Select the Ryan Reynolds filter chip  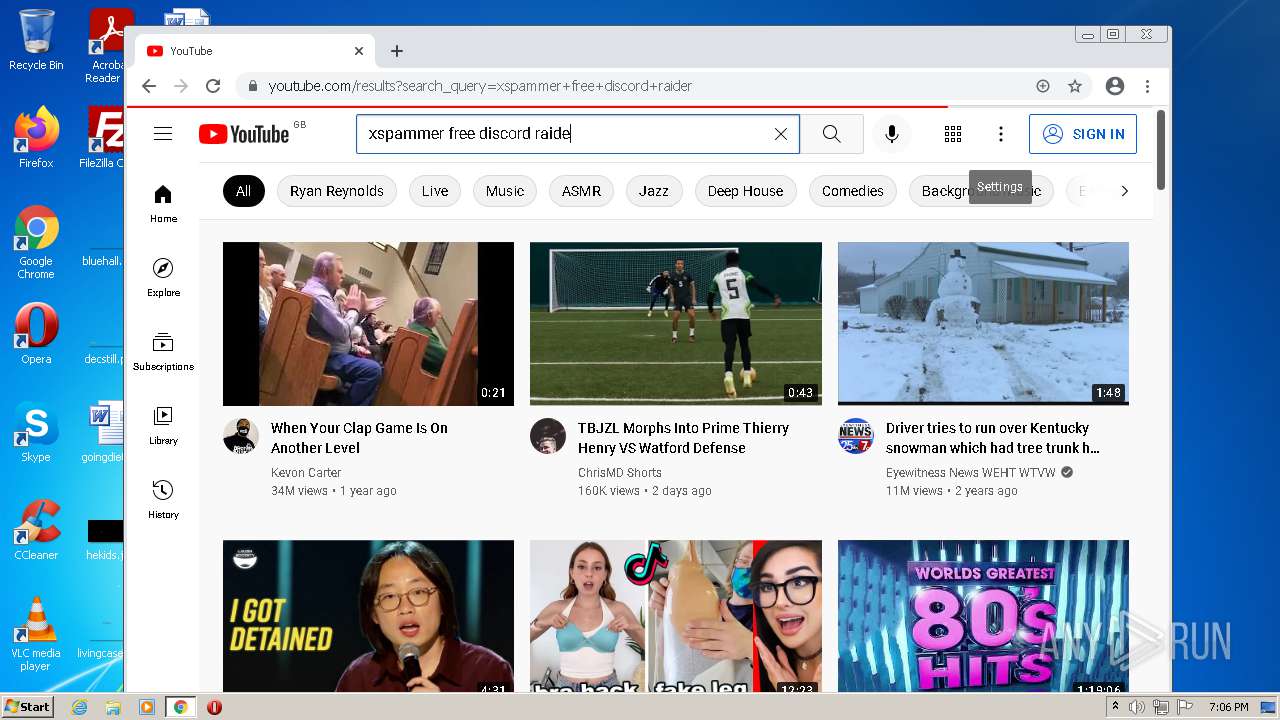[337, 191]
